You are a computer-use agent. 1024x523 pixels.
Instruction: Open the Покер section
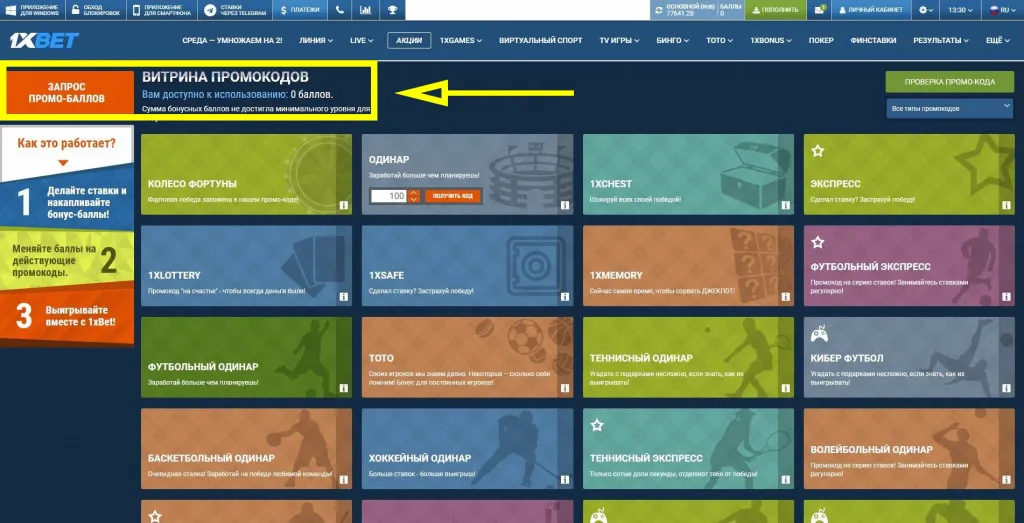[821, 40]
